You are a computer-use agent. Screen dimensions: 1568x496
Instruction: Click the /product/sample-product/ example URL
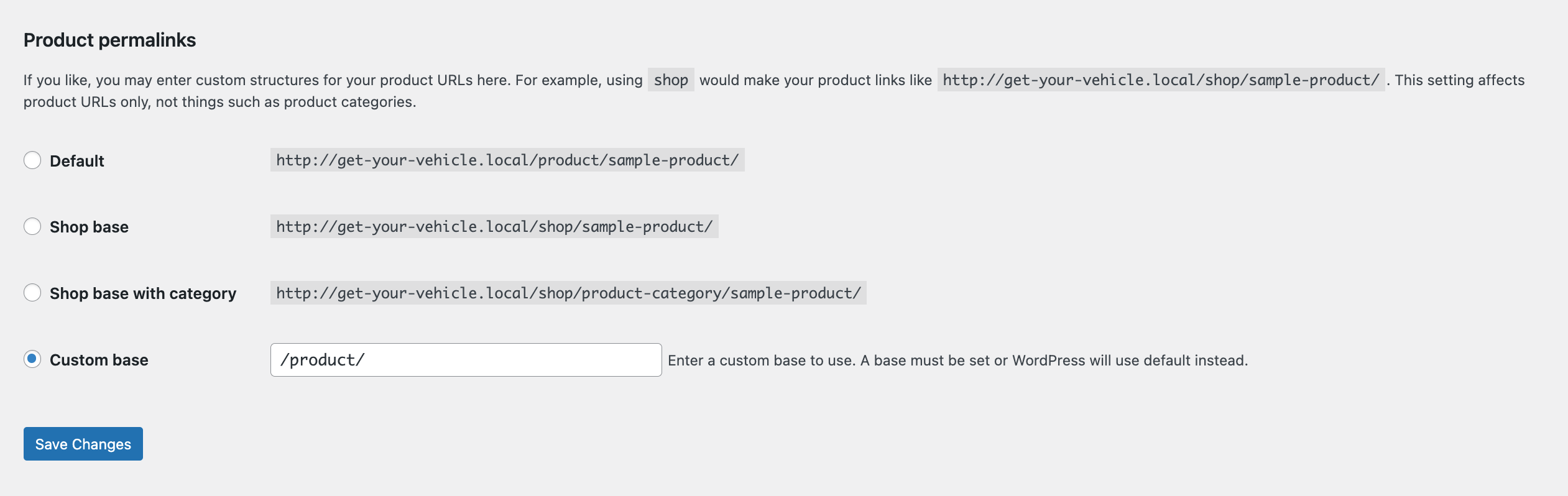click(507, 160)
